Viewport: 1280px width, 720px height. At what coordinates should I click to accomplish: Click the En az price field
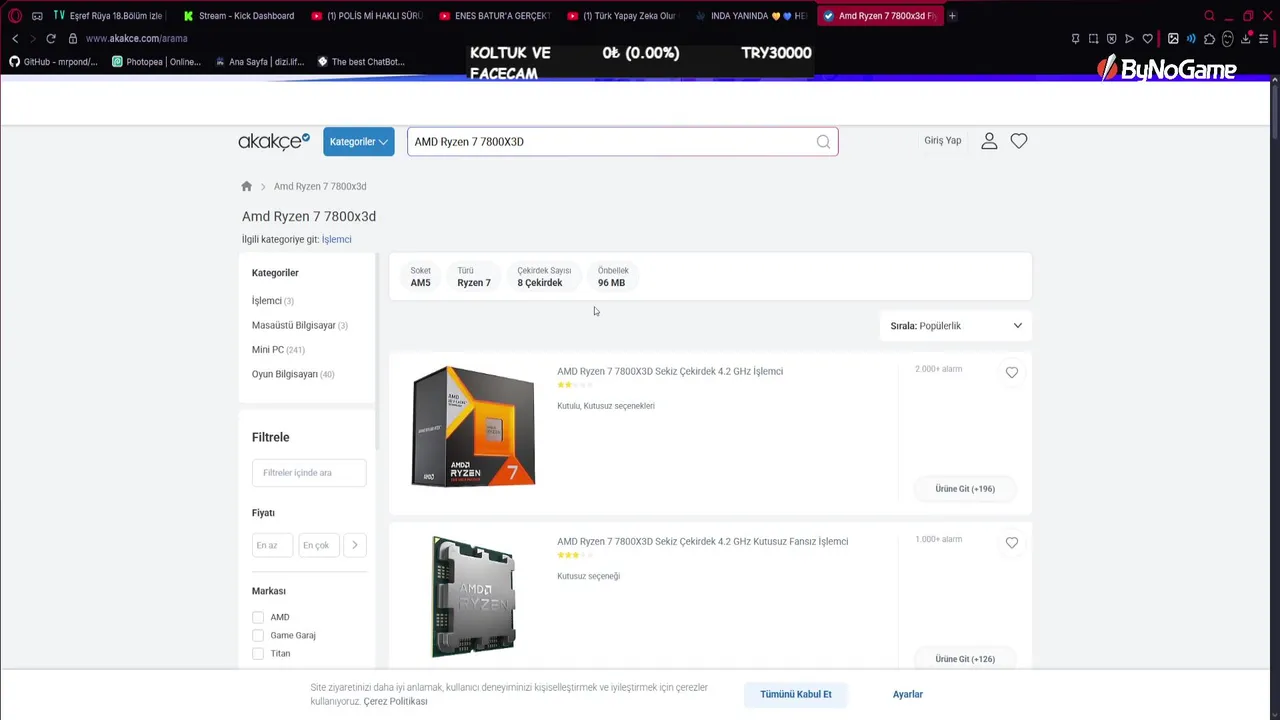(272, 545)
